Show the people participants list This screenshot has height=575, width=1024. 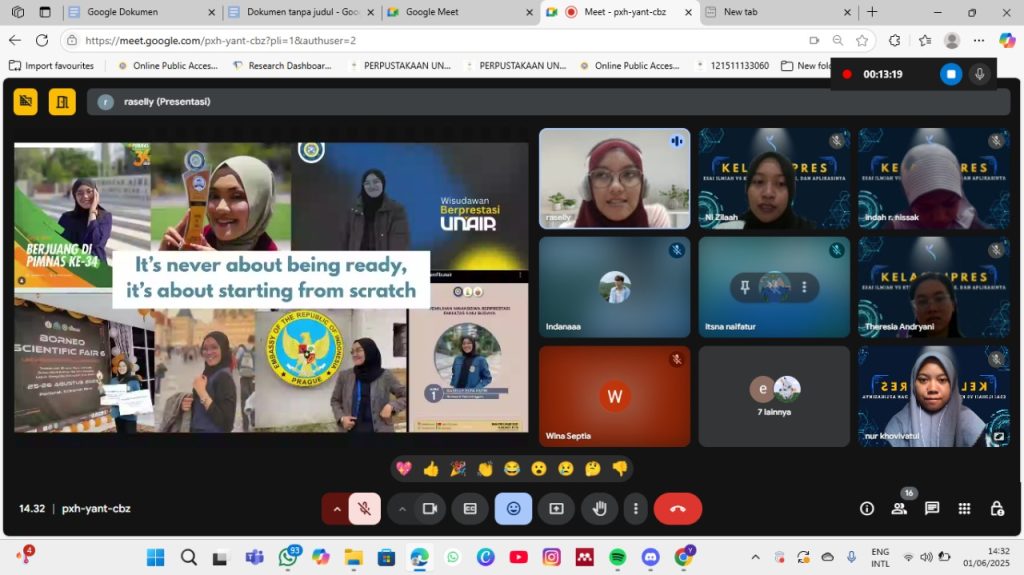coord(899,509)
